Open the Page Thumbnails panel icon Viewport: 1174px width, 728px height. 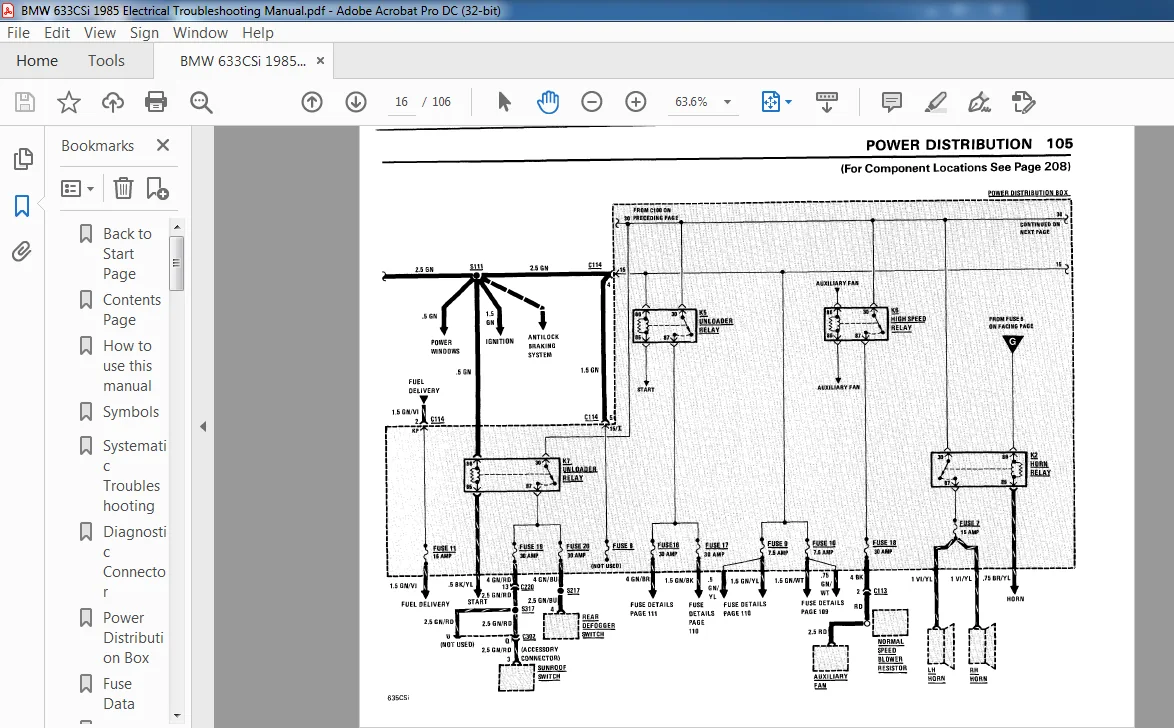click(x=22, y=159)
